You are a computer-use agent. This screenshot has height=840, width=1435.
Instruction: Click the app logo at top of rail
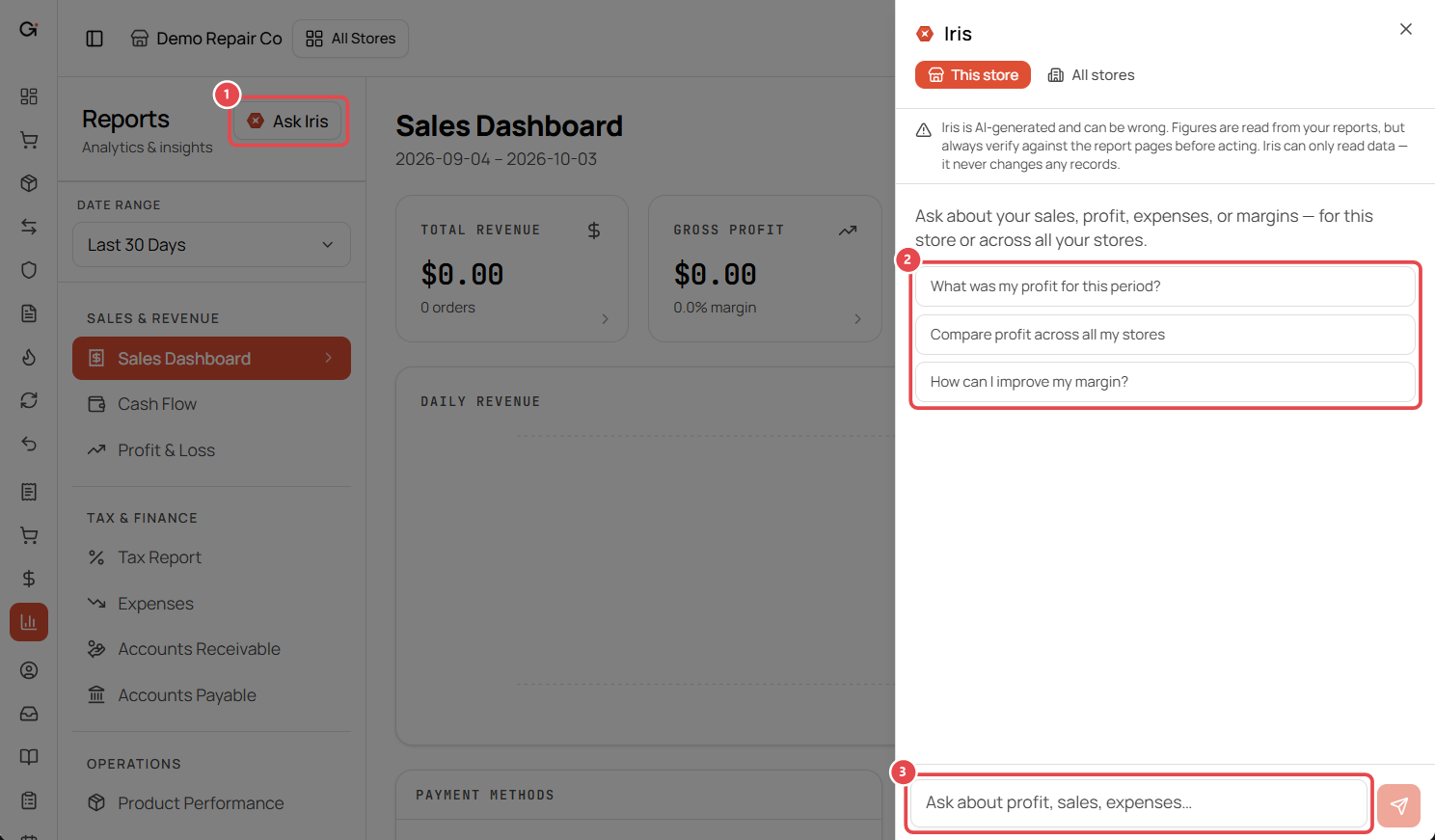pyautogui.click(x=29, y=29)
